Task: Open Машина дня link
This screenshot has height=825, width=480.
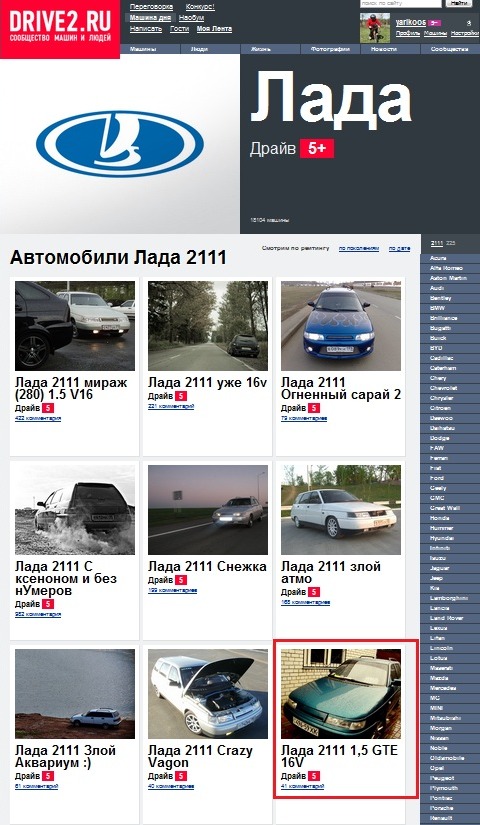Action: pyautogui.click(x=151, y=18)
